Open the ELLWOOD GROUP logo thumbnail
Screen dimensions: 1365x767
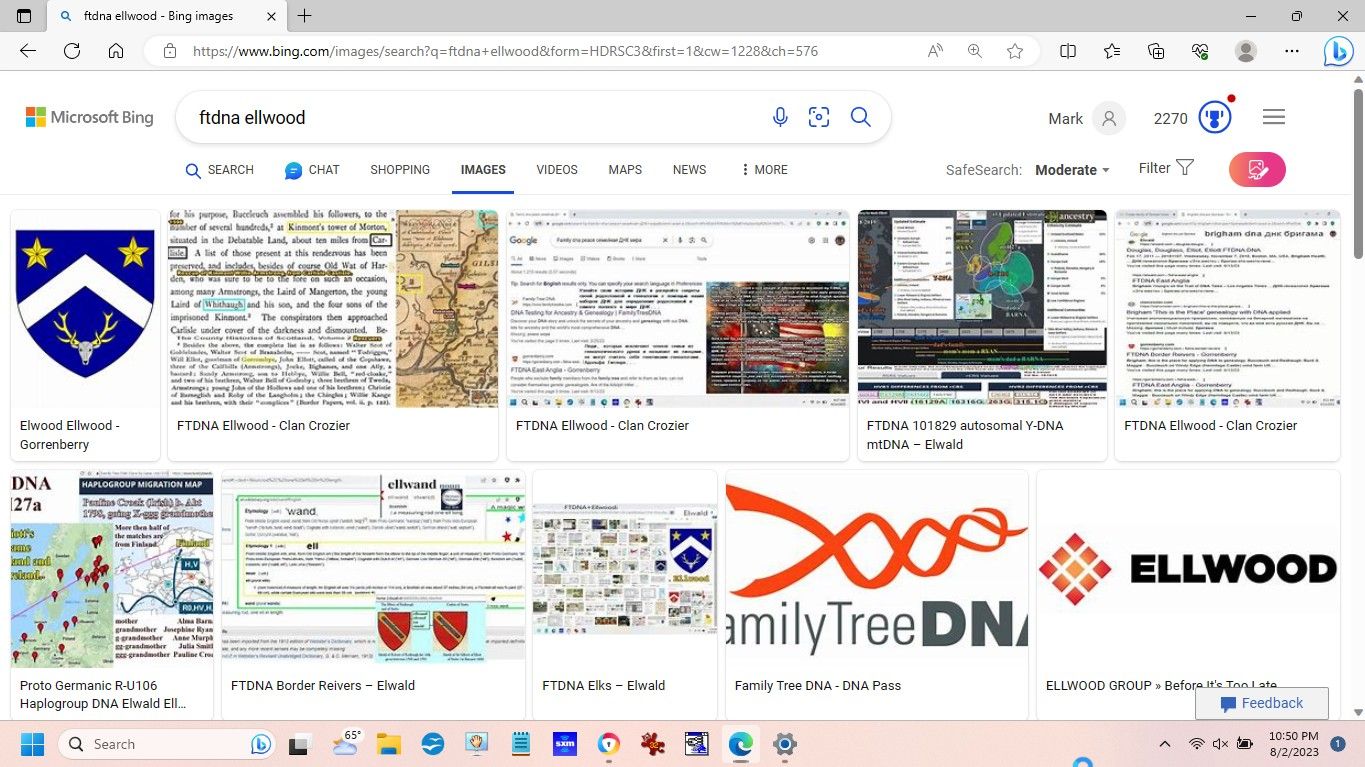pyautogui.click(x=1189, y=571)
